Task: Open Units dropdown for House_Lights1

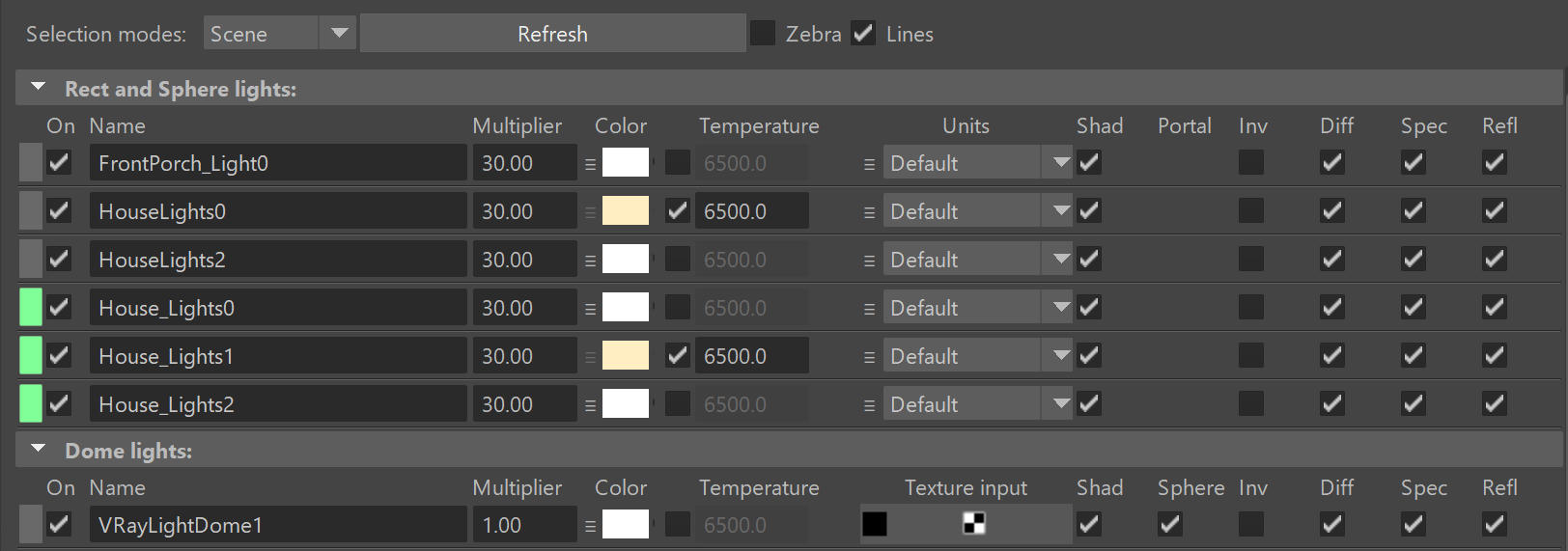Action: [977, 356]
